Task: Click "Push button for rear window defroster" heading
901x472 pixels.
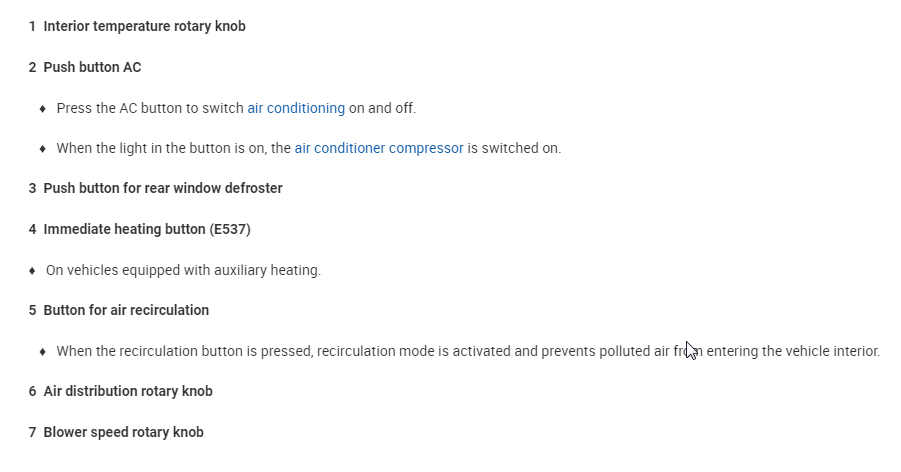Action: [163, 188]
